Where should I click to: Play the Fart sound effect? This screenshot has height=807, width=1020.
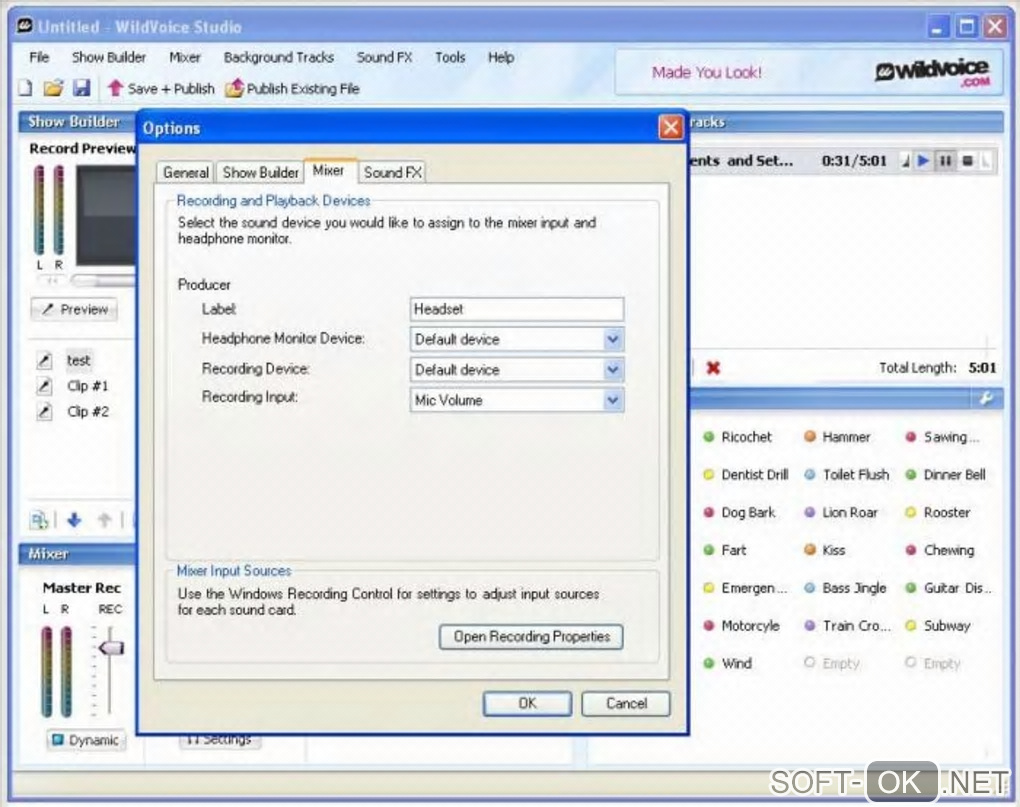(x=725, y=550)
